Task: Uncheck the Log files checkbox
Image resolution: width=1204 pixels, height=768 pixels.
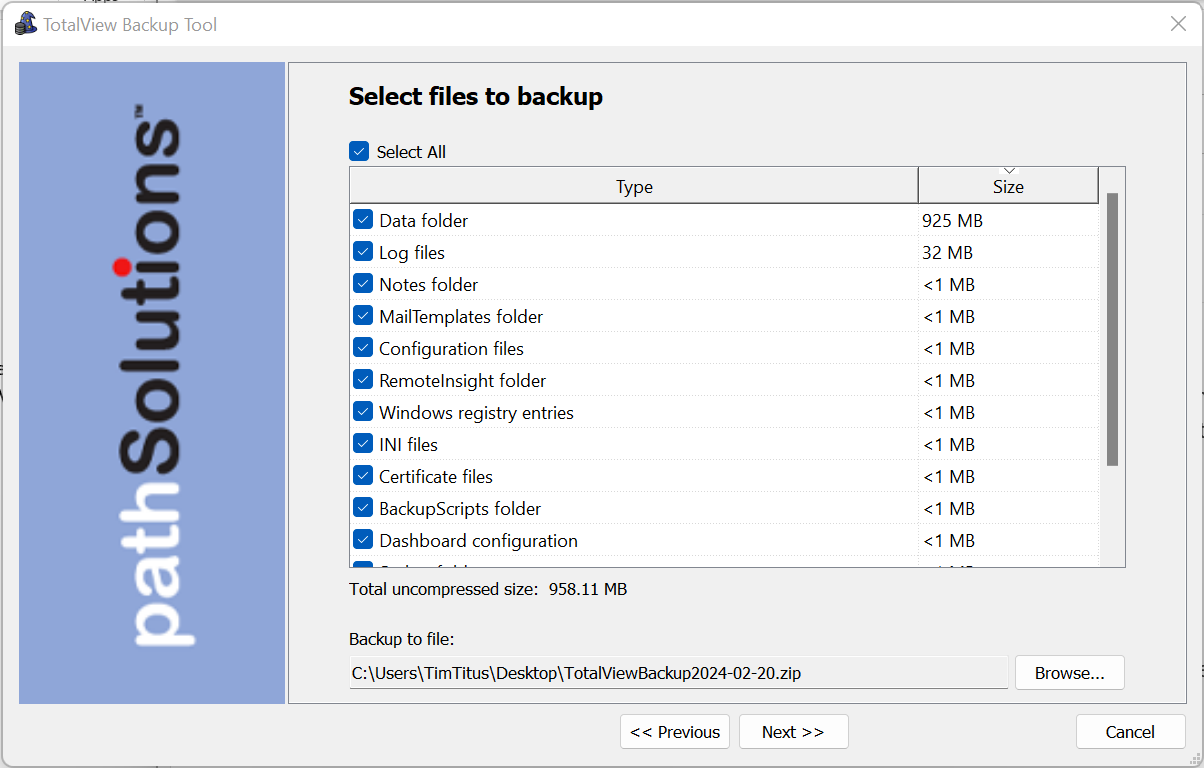Action: point(363,252)
